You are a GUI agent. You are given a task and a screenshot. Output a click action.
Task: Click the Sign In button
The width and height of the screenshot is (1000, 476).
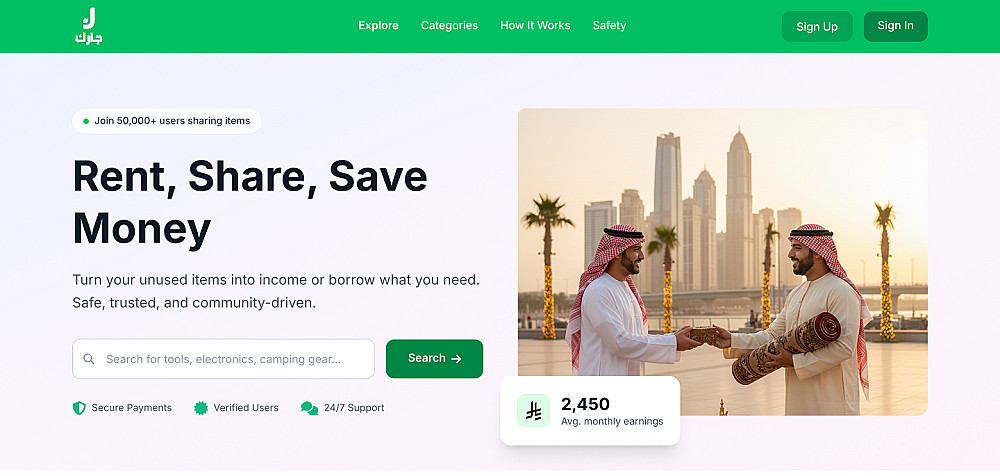coord(895,26)
